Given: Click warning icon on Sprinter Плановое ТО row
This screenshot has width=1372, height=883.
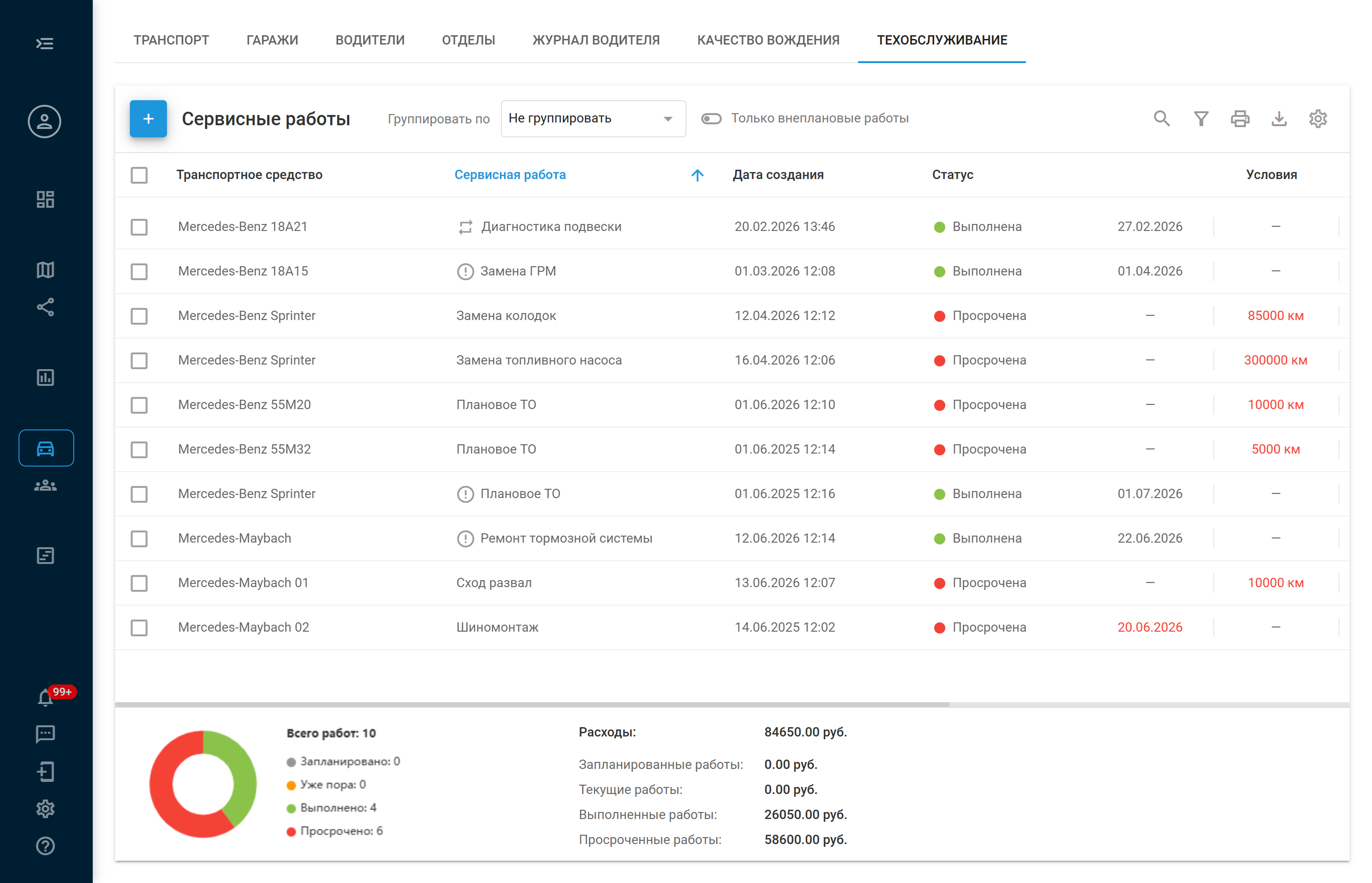Looking at the screenshot, I should tap(465, 494).
